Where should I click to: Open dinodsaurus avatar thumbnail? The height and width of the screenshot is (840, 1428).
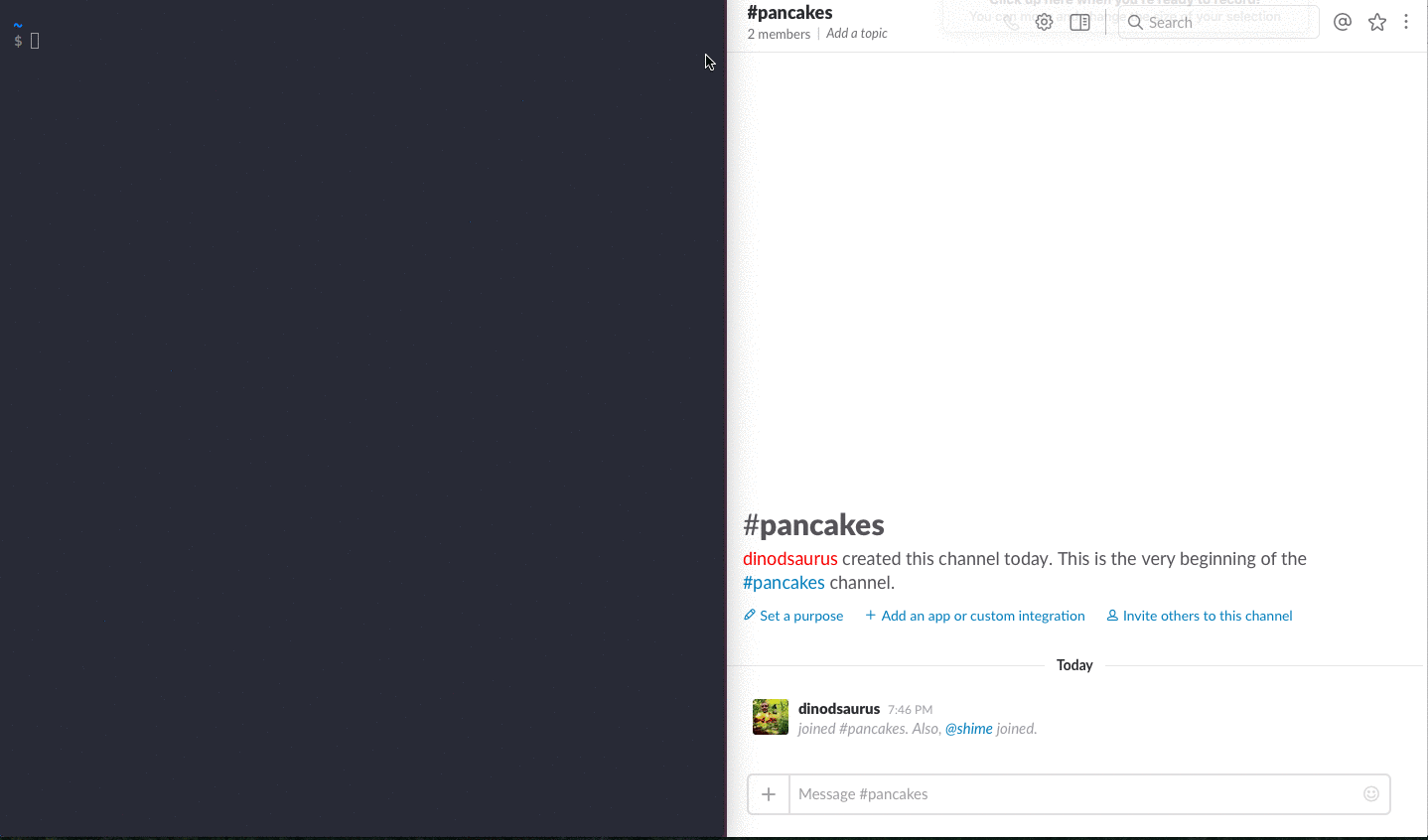point(771,717)
